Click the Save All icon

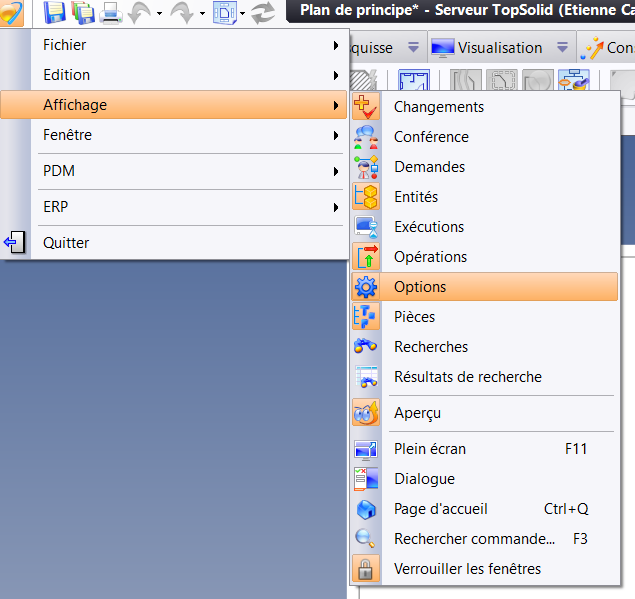point(83,13)
